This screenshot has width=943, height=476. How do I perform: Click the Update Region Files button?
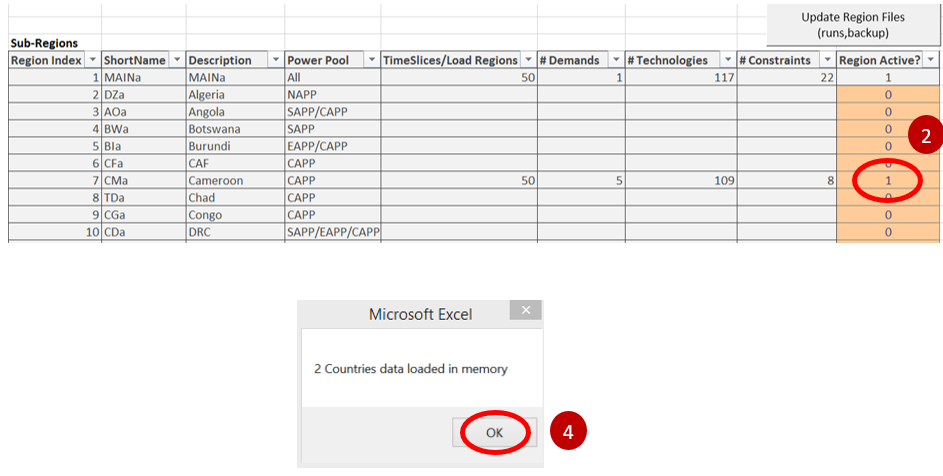click(x=853, y=25)
